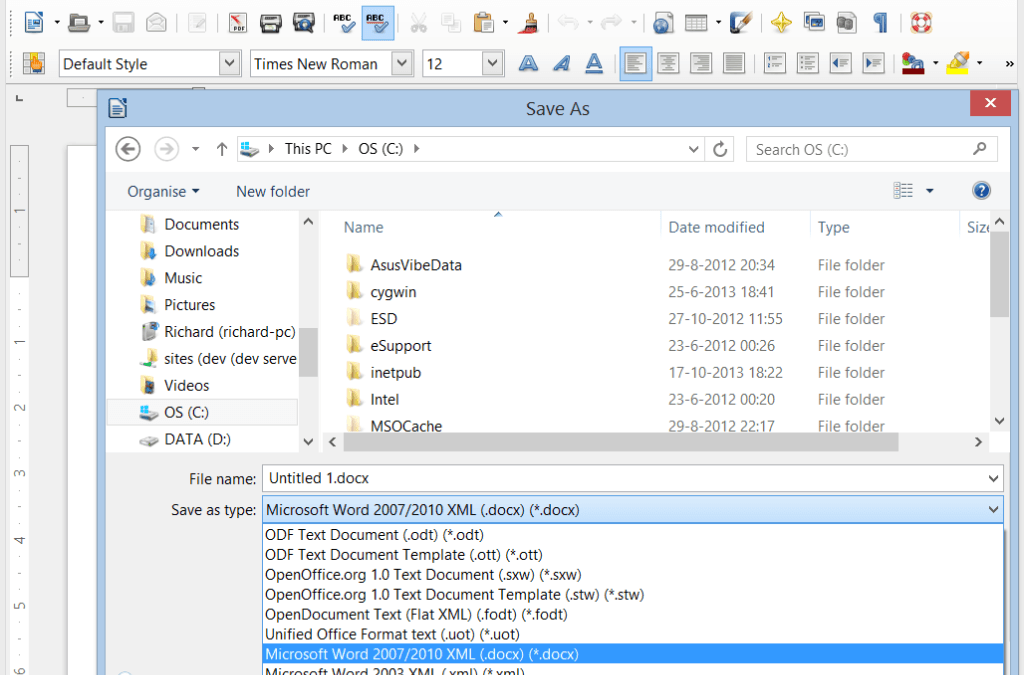Open the Font Name dropdown
The image size is (1024, 675).
coord(402,64)
